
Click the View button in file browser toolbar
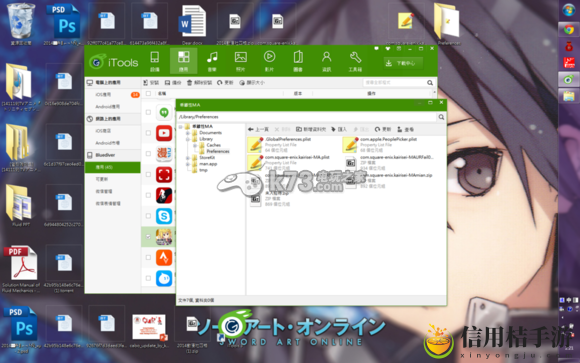405,130
